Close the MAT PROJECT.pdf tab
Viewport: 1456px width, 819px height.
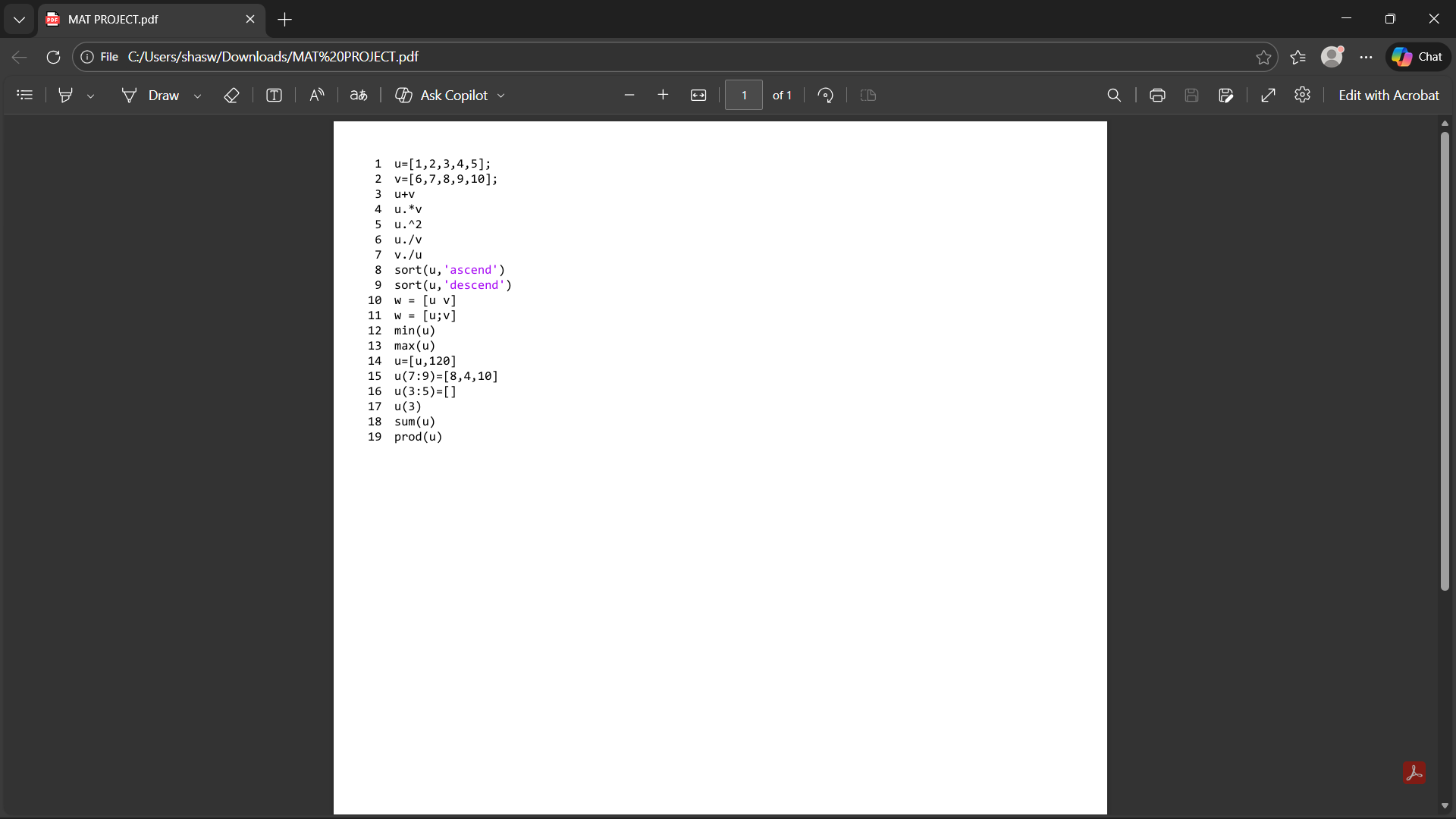(250, 20)
